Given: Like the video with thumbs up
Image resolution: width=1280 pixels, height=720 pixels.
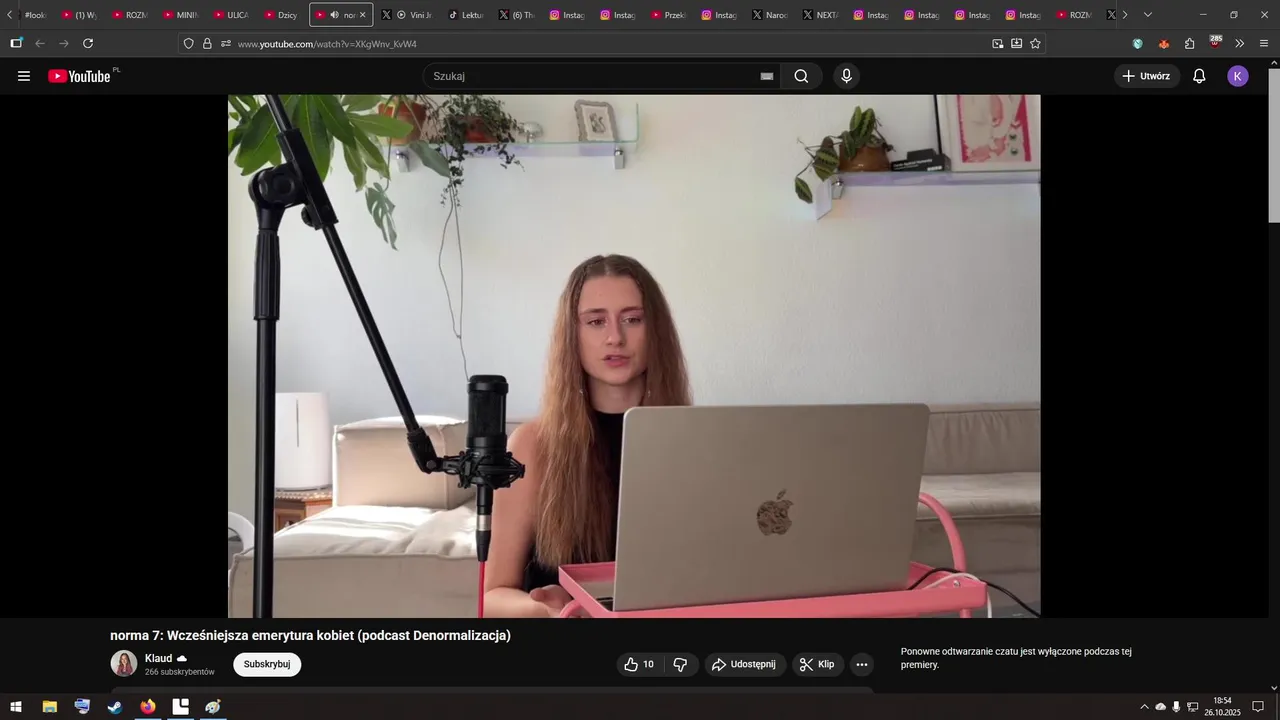Looking at the screenshot, I should 639,664.
